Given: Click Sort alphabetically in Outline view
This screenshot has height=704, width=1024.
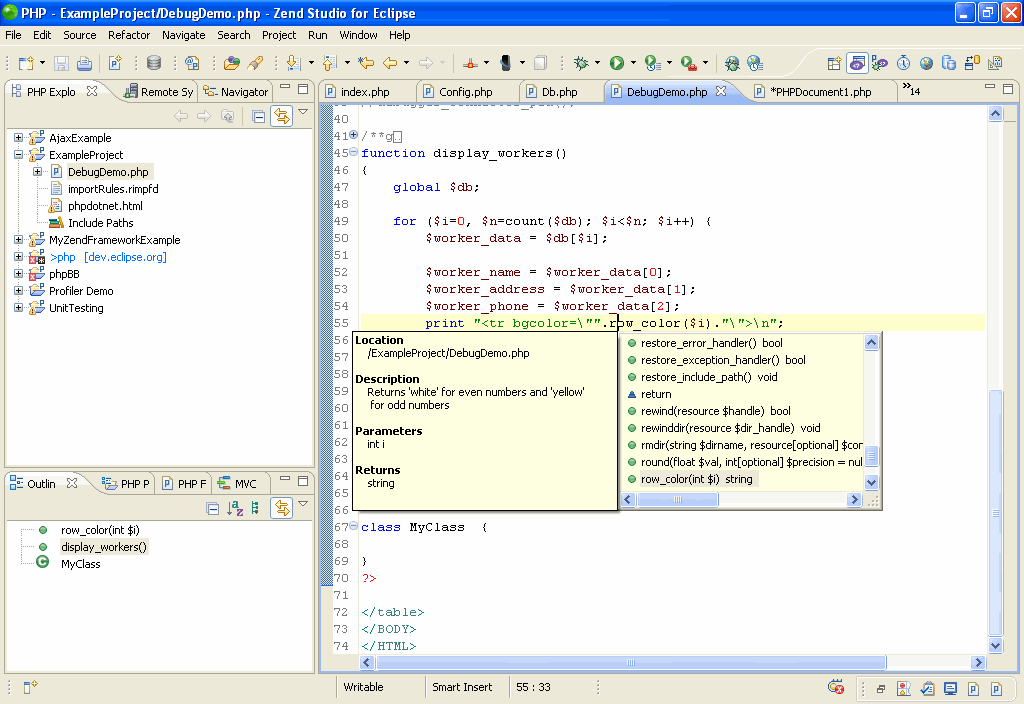Looking at the screenshot, I should pyautogui.click(x=234, y=508).
